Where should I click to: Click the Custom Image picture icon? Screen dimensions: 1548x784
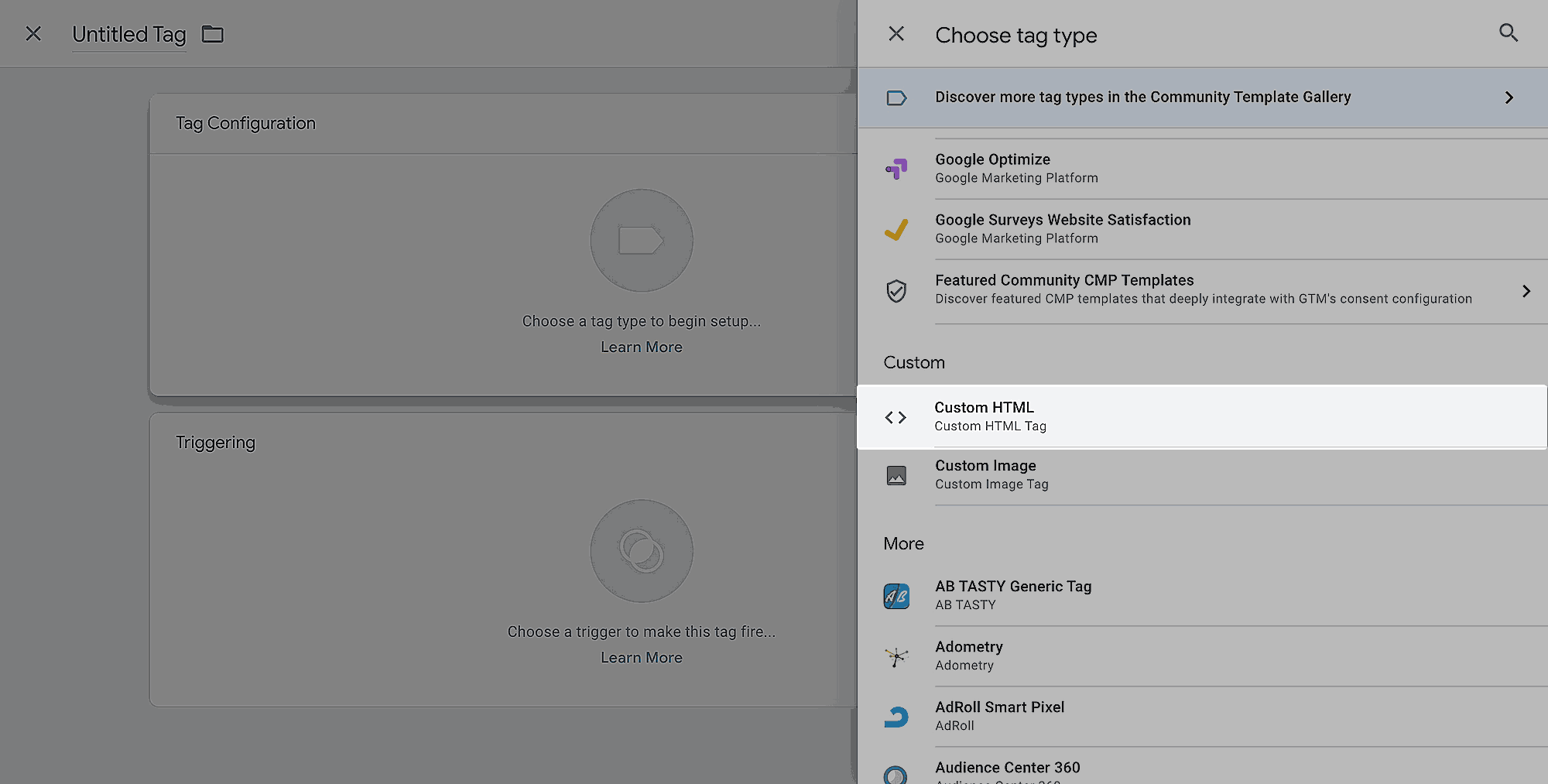coord(896,475)
